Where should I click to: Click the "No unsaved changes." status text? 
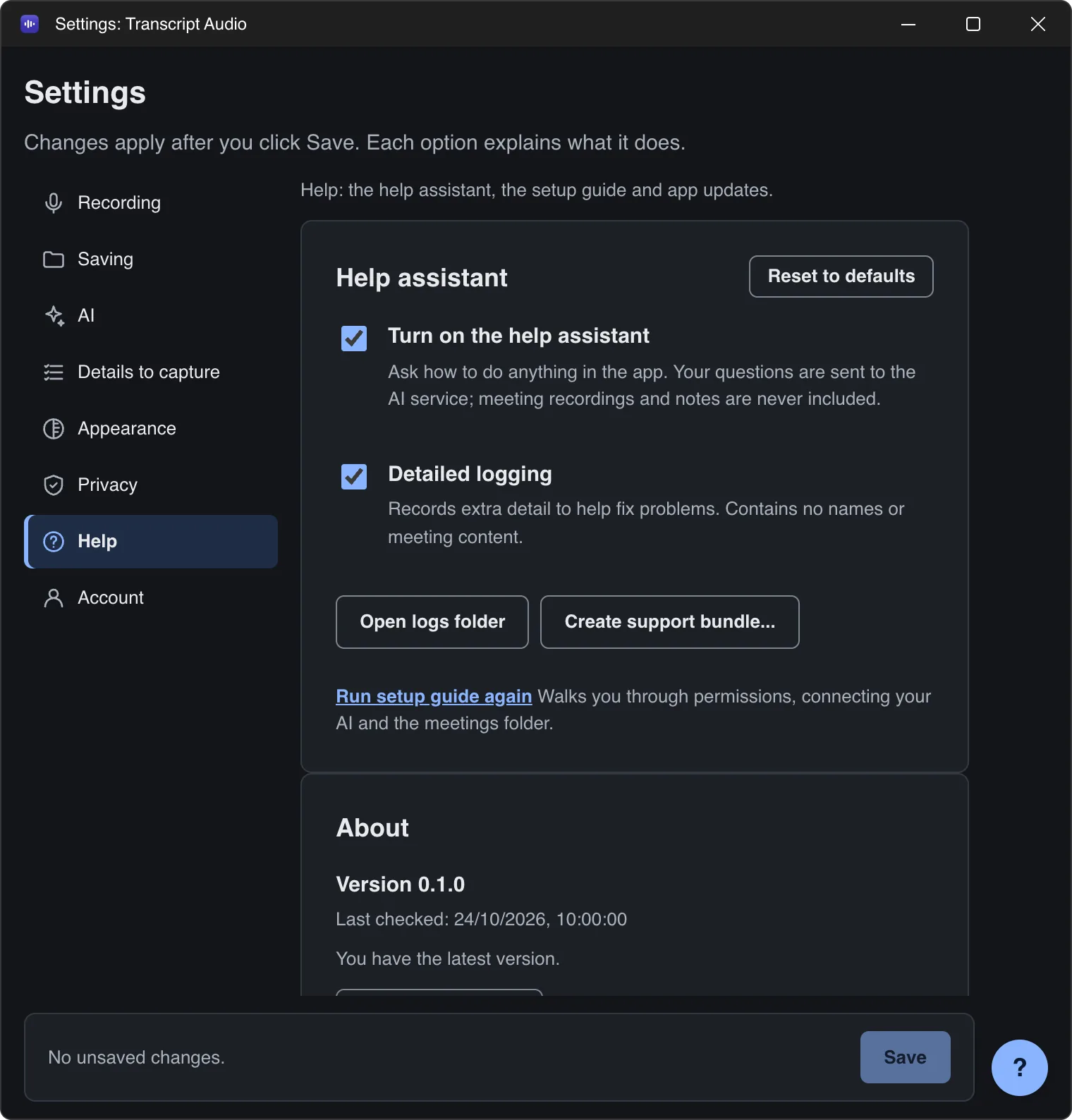137,1058
